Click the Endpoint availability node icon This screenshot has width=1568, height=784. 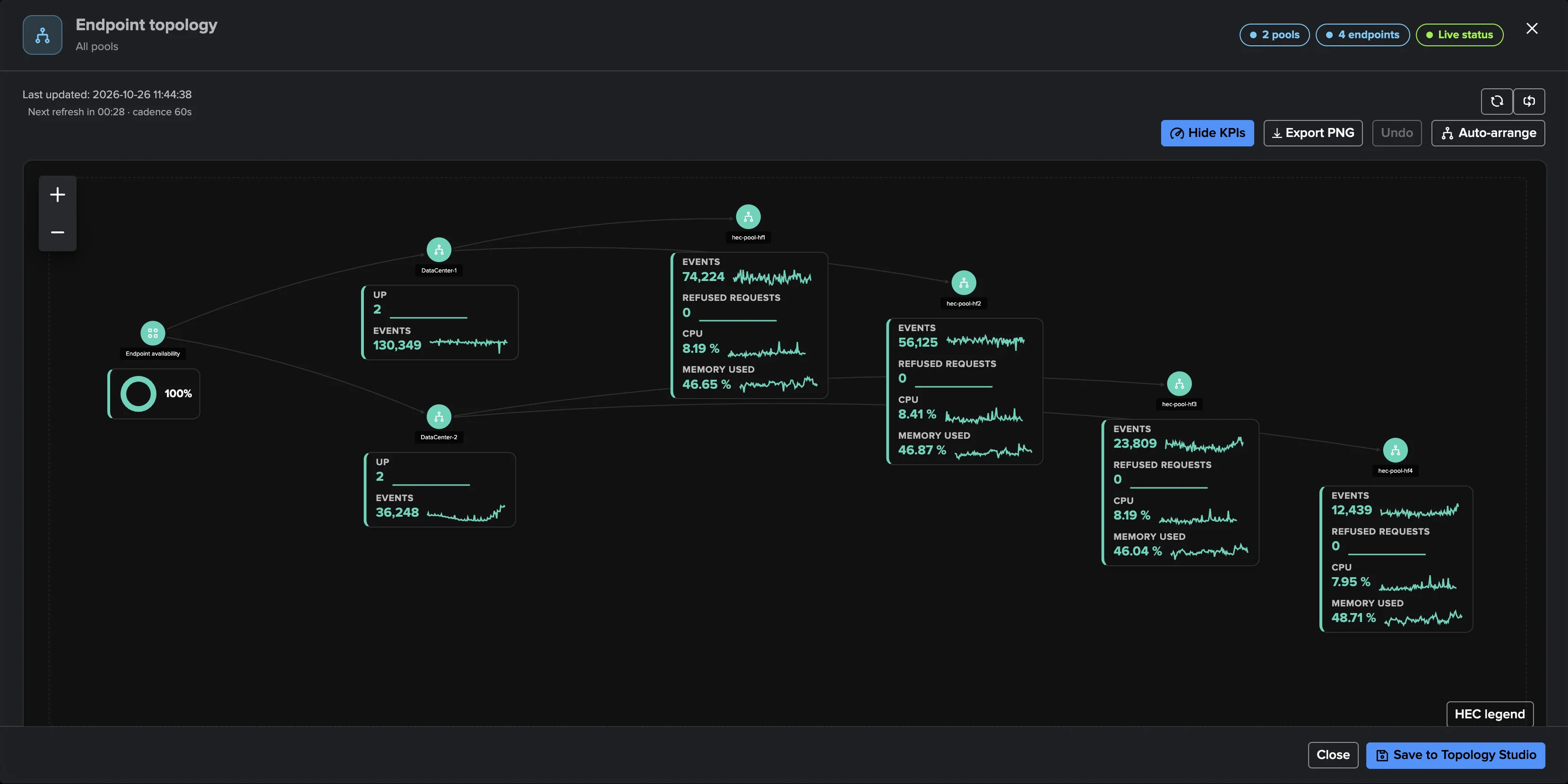[153, 333]
